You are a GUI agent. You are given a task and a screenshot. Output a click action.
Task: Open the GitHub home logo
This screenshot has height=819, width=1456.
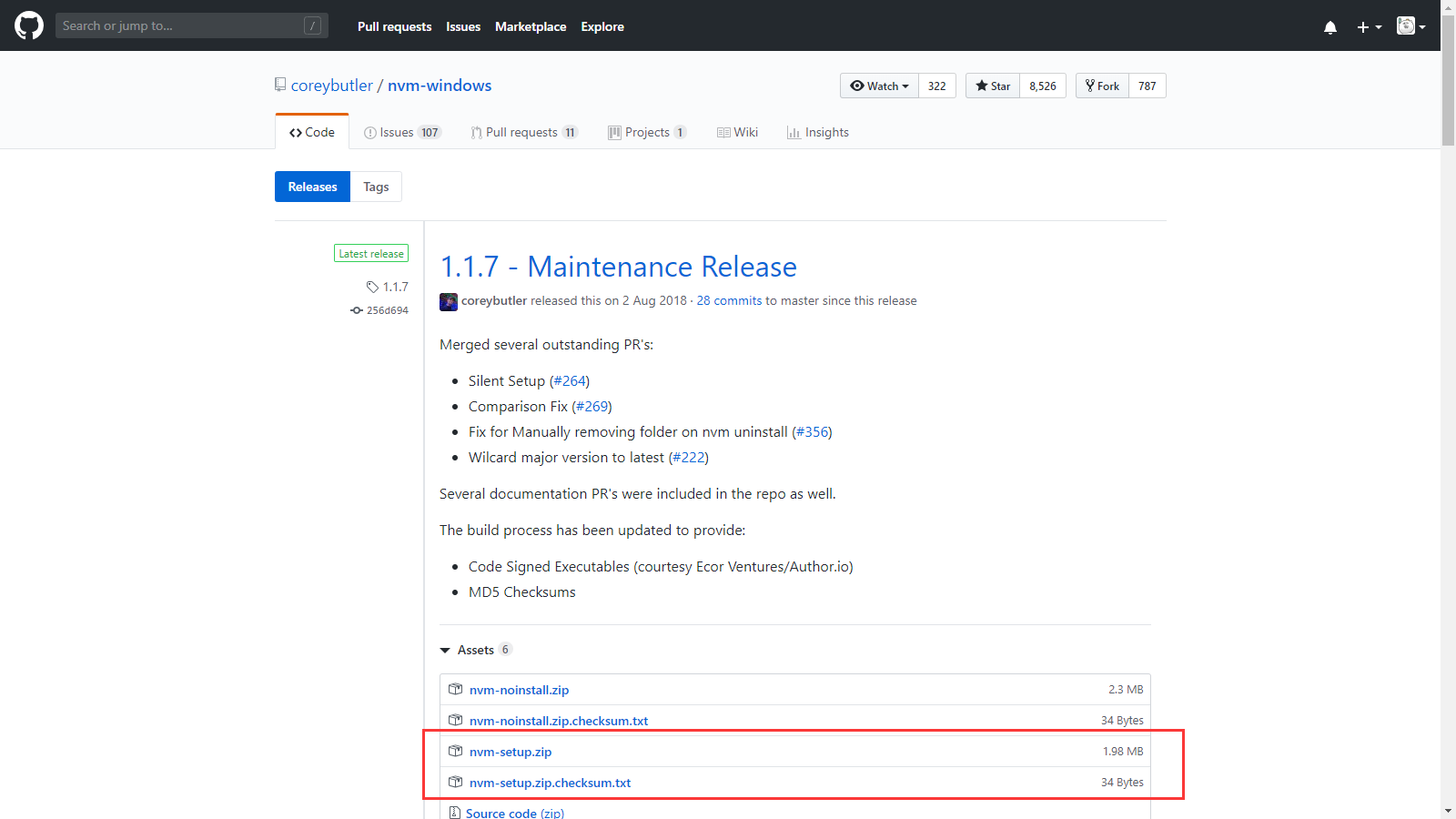click(x=29, y=25)
